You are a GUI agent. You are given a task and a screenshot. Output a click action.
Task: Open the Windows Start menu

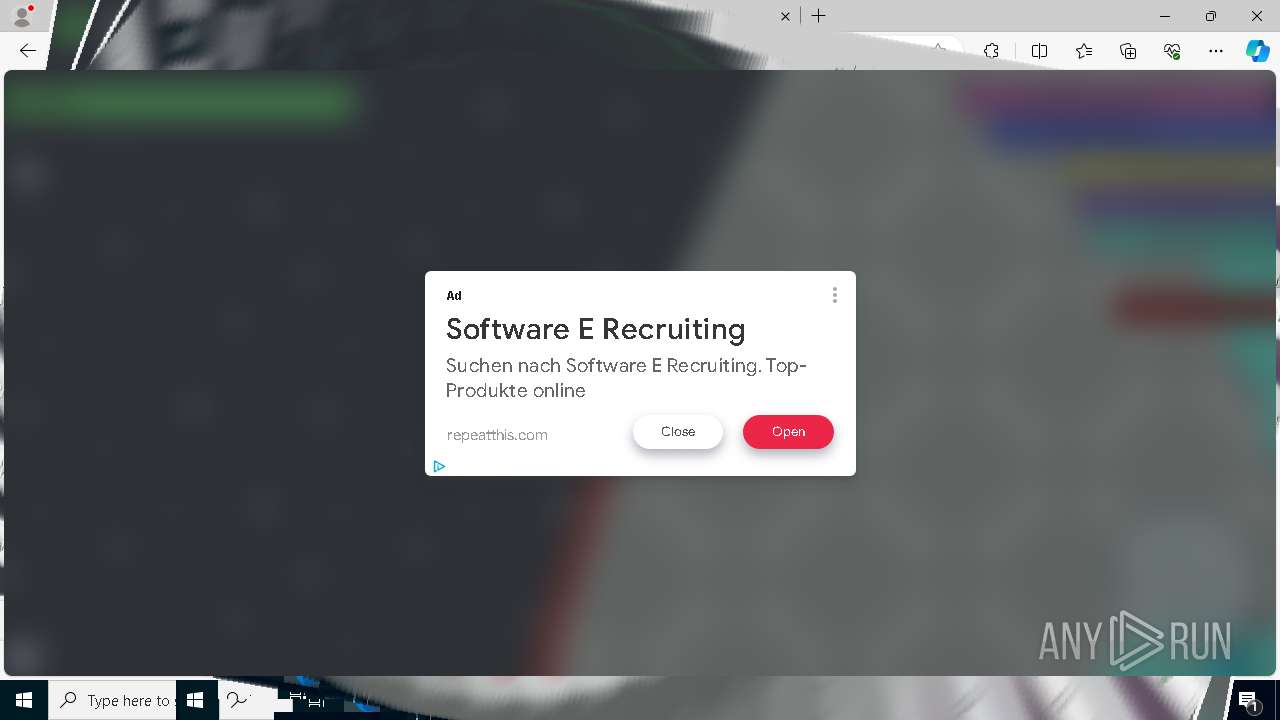click(x=24, y=700)
